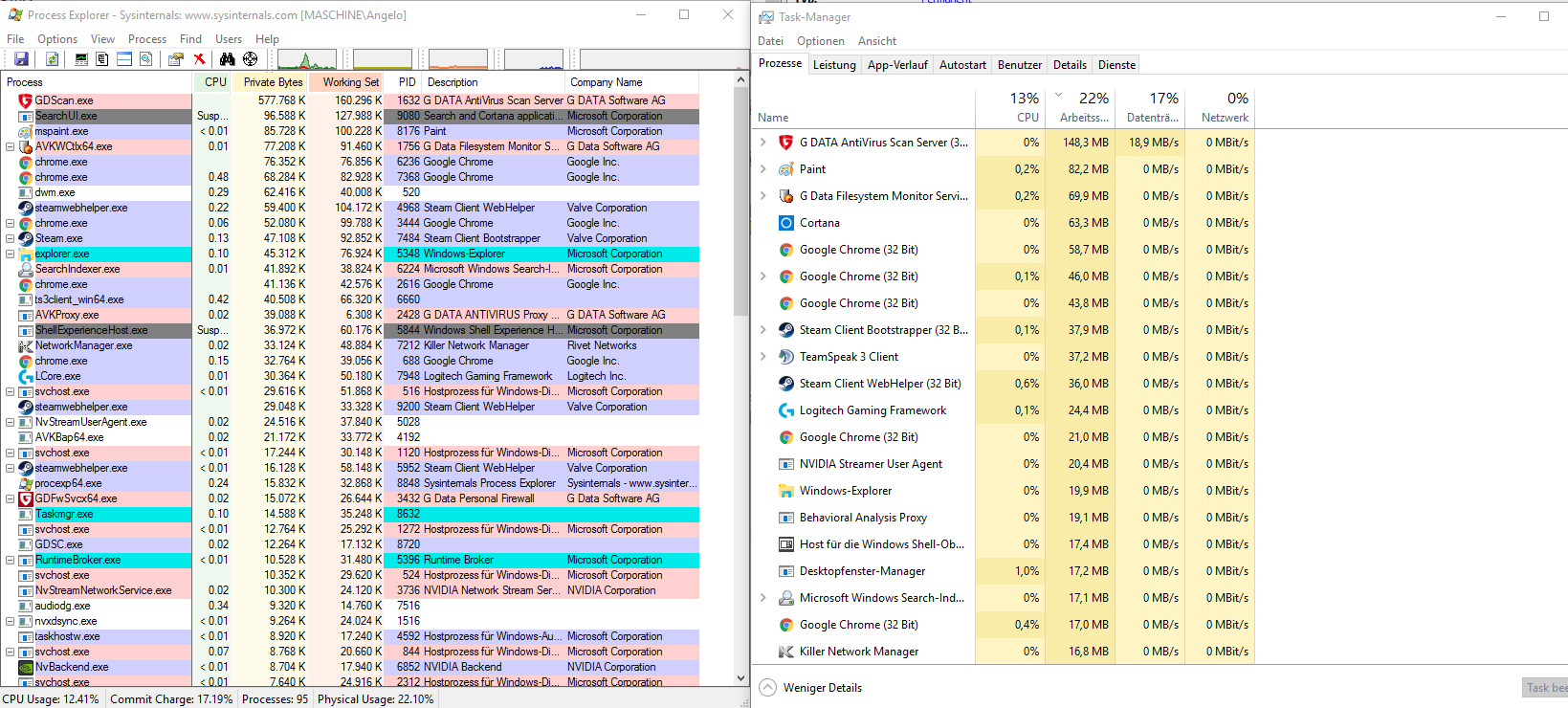
Task: Expand the Paint entry in Task-Manager
Action: (x=763, y=169)
